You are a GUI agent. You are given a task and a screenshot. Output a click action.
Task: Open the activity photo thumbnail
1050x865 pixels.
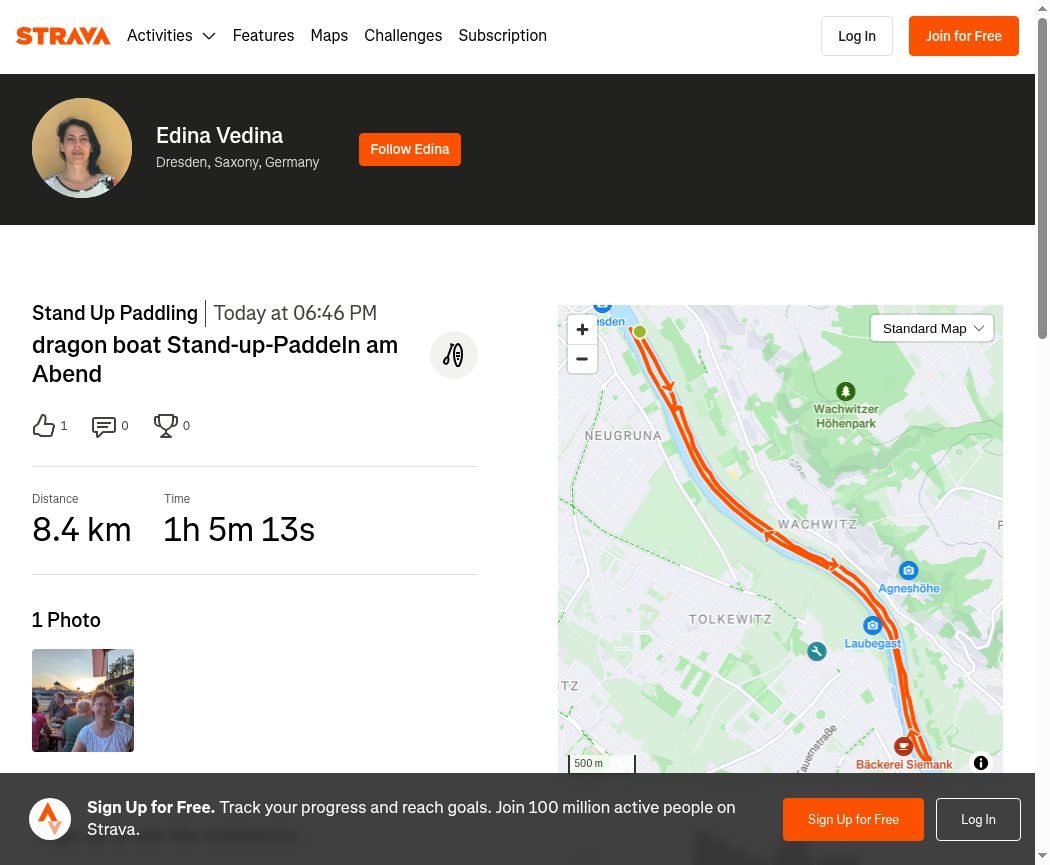point(83,700)
